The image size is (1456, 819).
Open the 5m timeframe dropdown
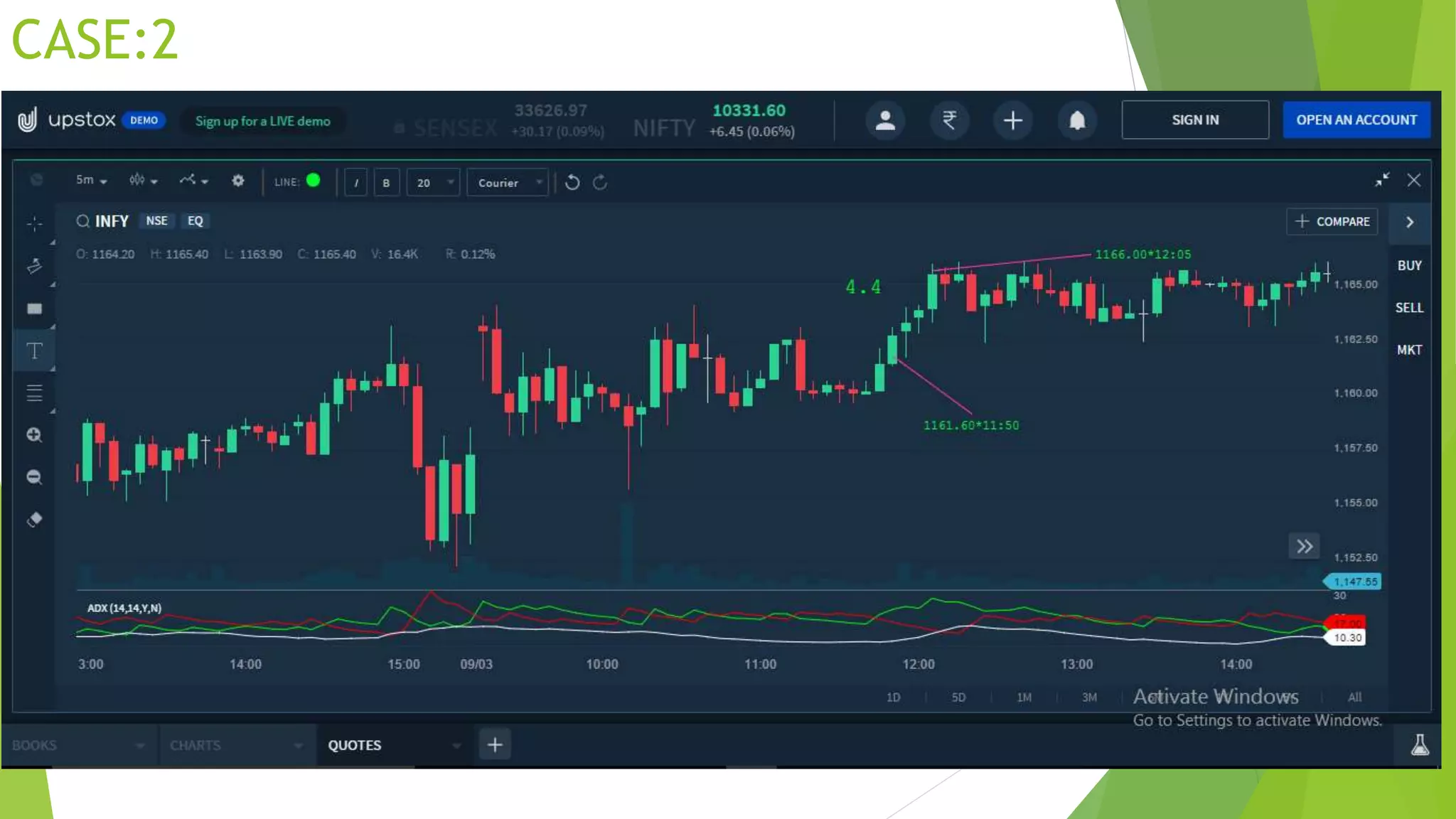pos(91,181)
